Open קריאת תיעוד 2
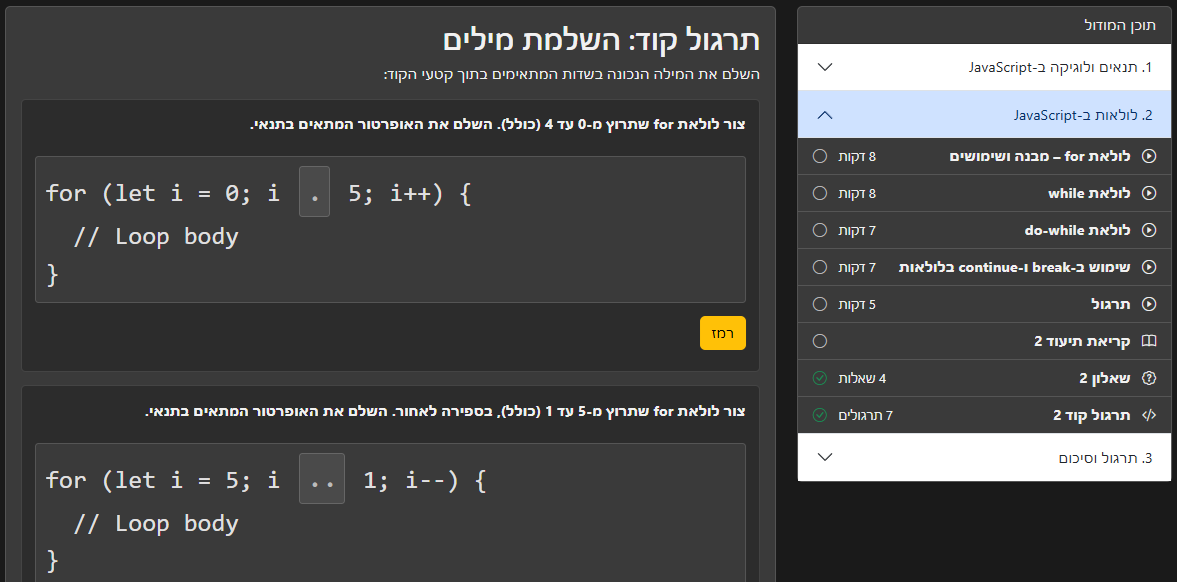Screen dimensions: 1177x582 click(984, 341)
